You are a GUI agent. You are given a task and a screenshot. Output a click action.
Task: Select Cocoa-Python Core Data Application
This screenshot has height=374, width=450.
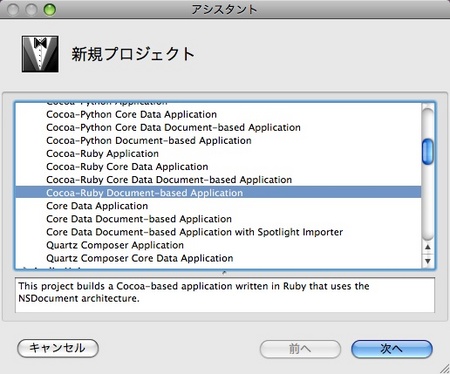[218, 114]
